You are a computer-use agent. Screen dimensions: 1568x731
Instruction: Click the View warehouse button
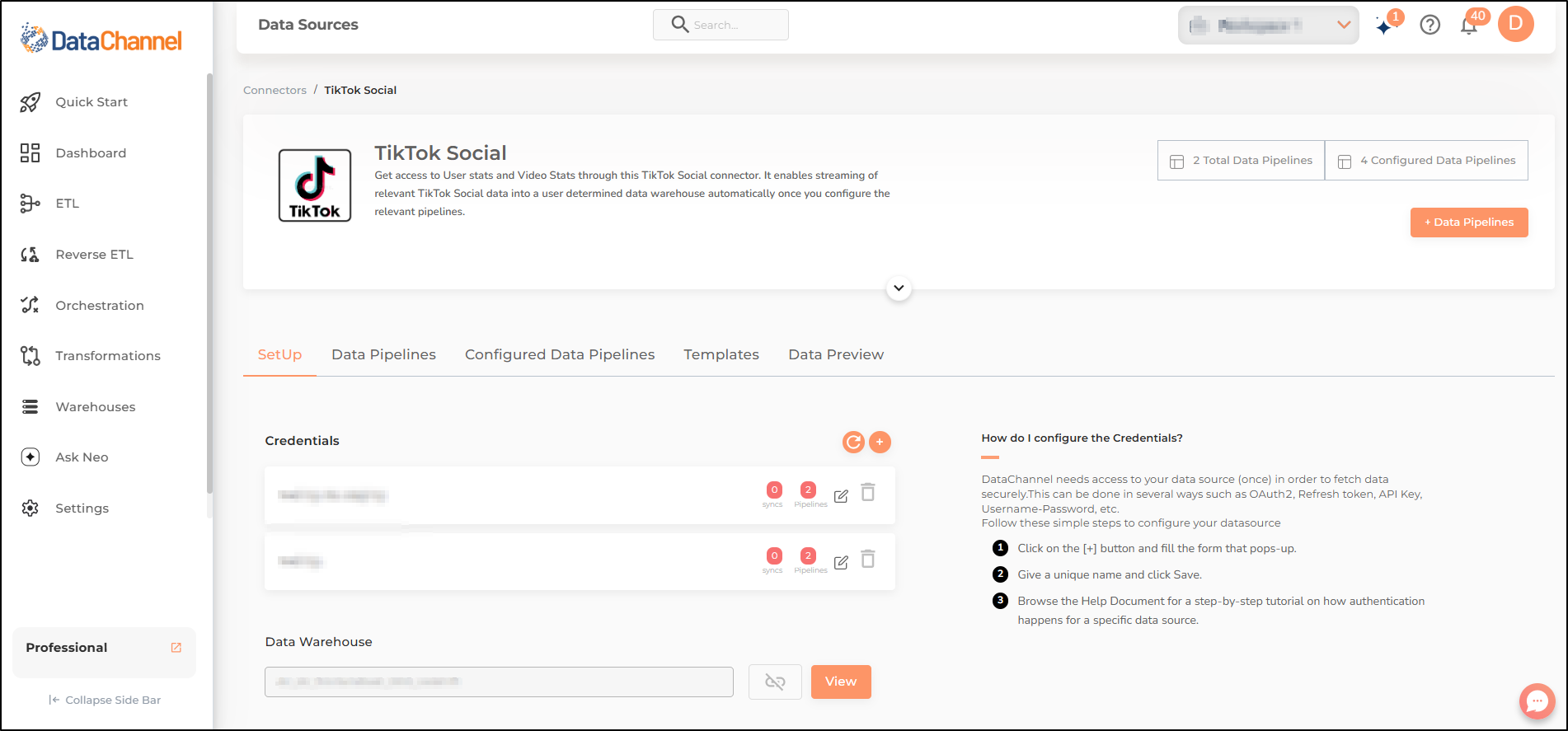(x=841, y=682)
